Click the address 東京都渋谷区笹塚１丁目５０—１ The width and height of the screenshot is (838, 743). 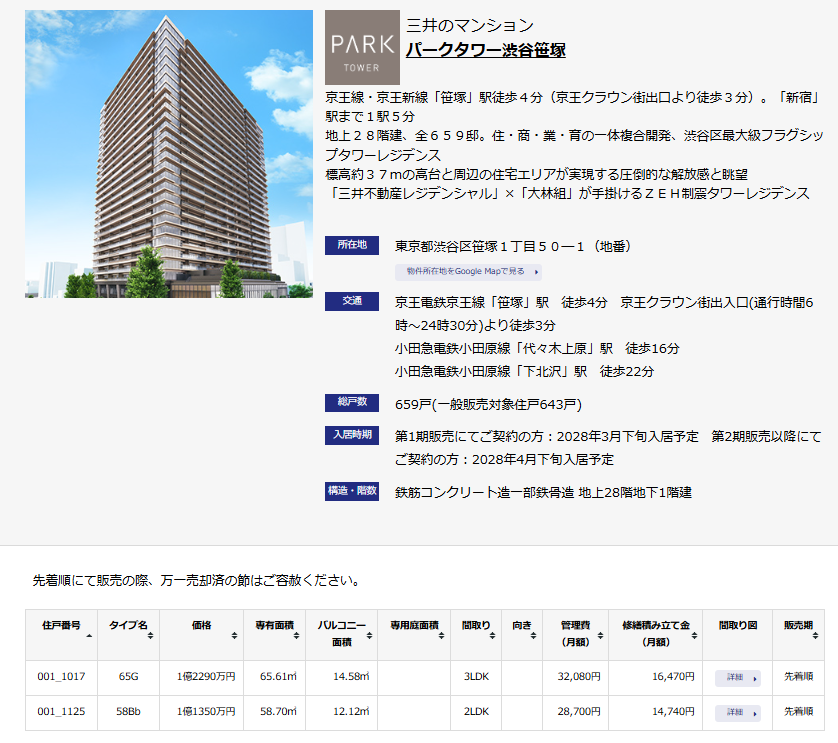tap(489, 246)
